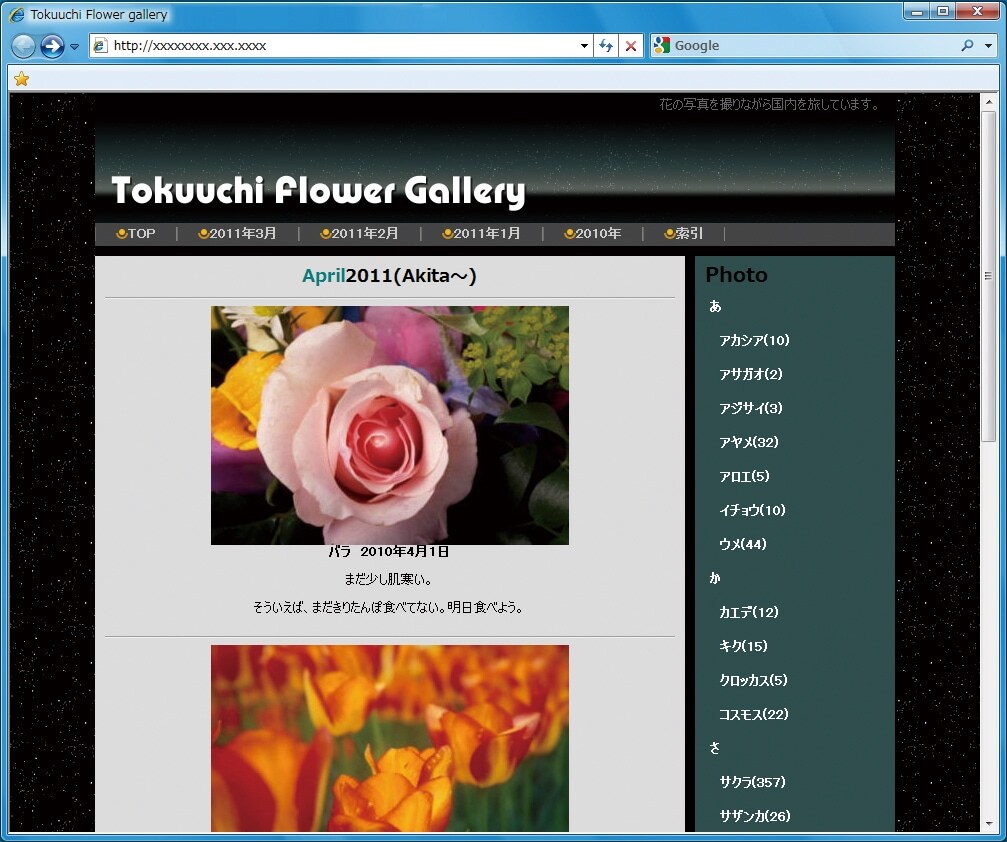Maximize the browser window

point(943,12)
